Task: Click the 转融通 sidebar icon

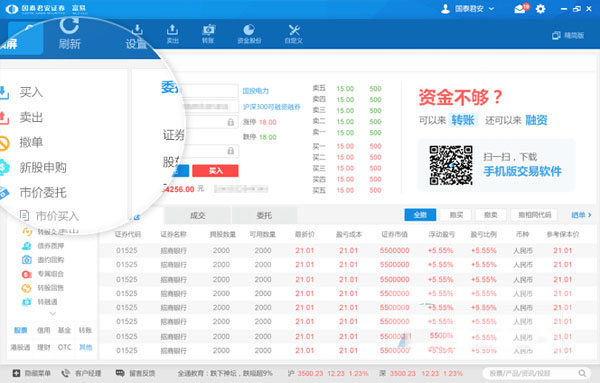Action: pyautogui.click(x=26, y=302)
